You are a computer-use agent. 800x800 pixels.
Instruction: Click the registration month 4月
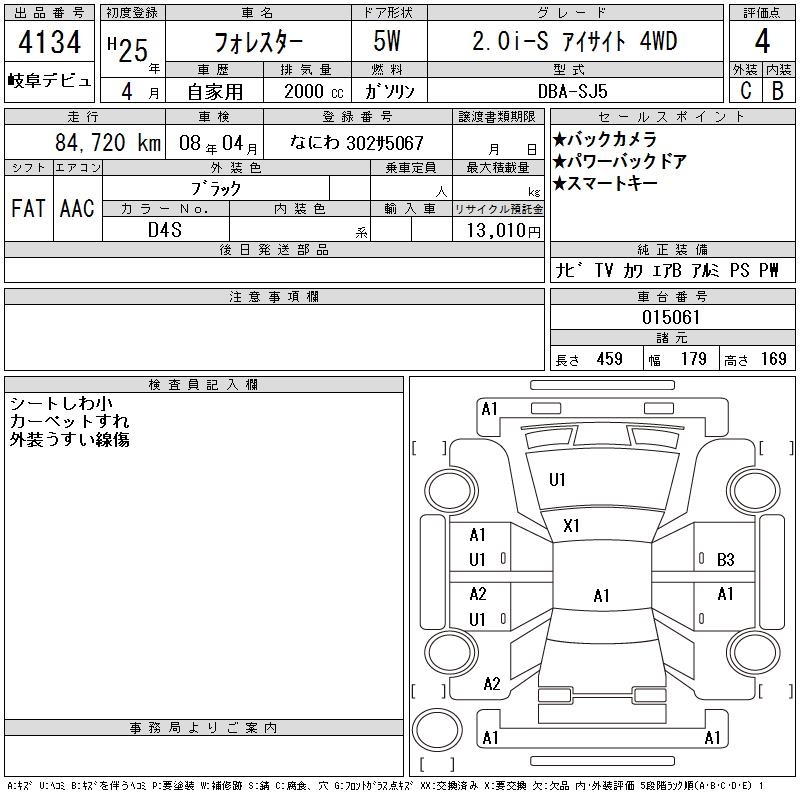tap(140, 91)
